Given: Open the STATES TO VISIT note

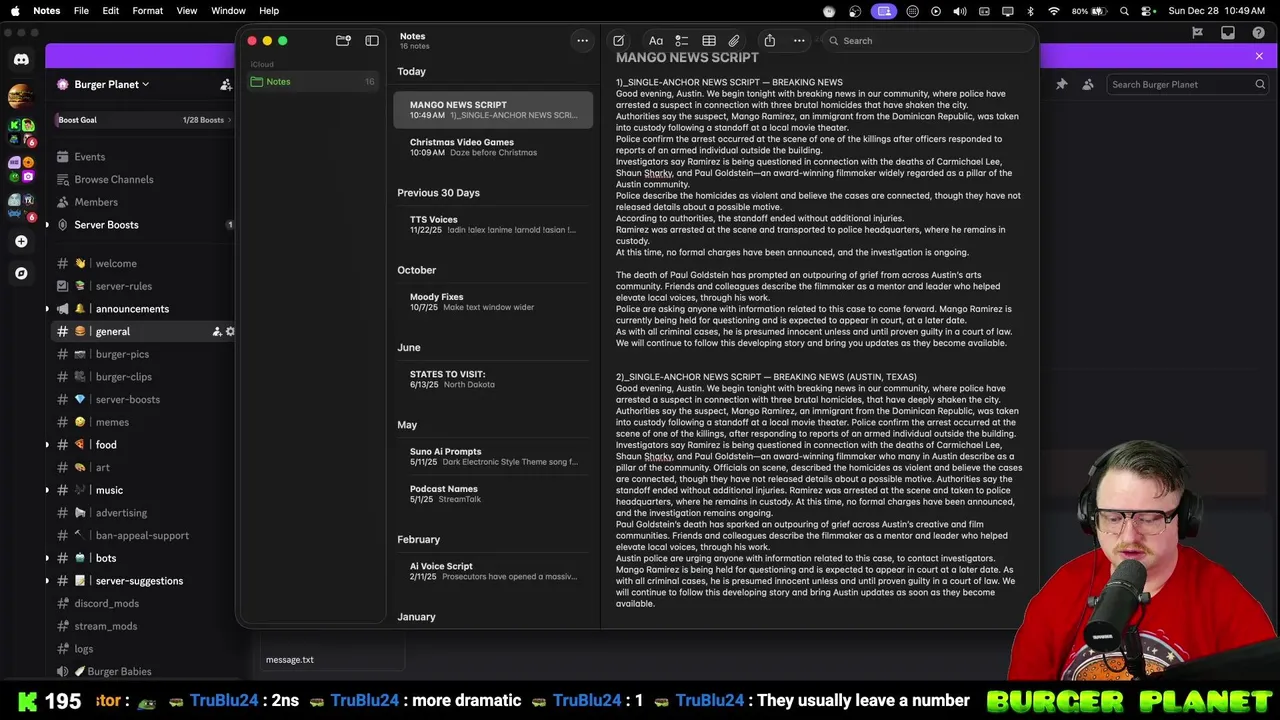Looking at the screenshot, I should pyautogui.click(x=493, y=379).
